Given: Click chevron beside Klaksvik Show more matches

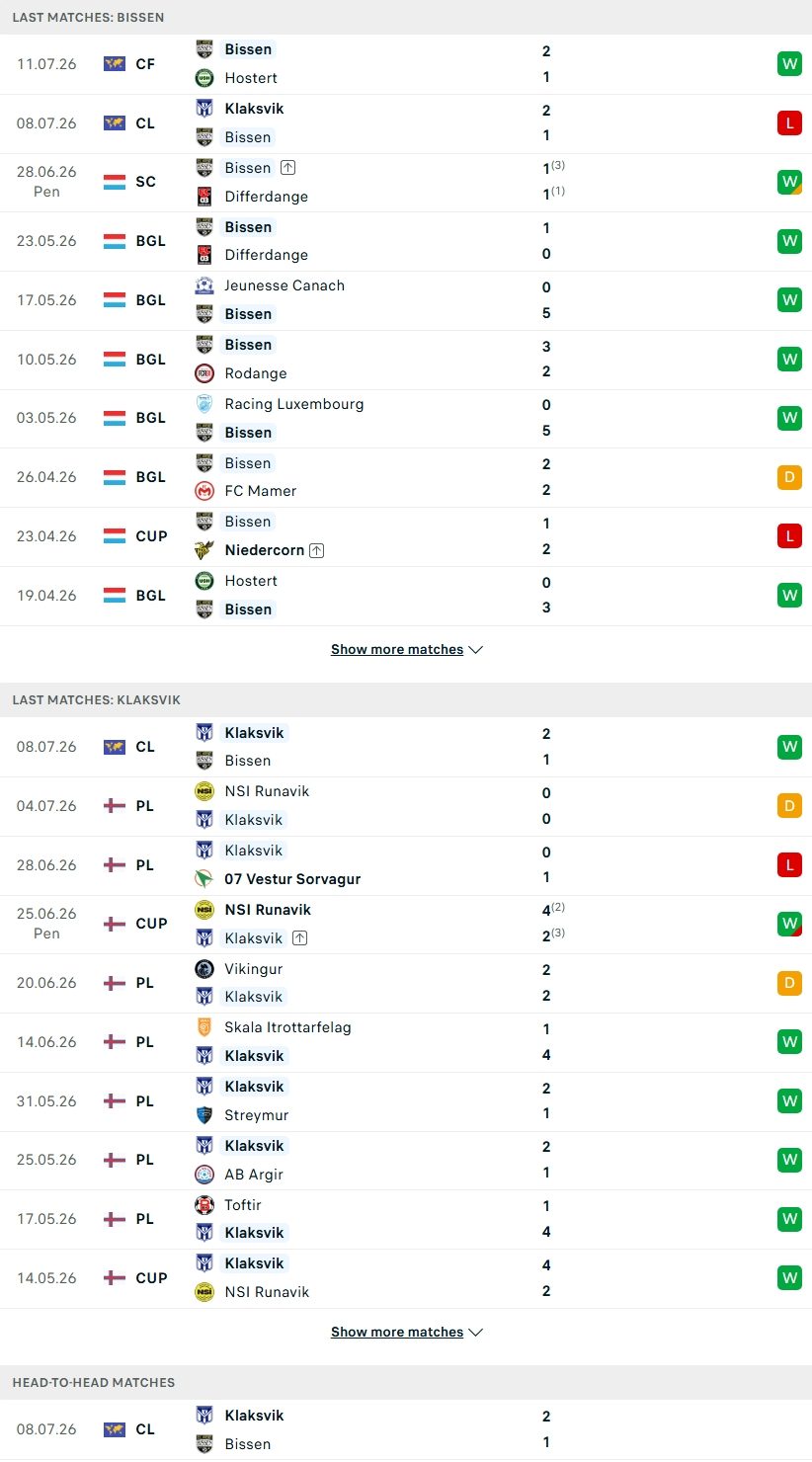Looking at the screenshot, I should (475, 1333).
